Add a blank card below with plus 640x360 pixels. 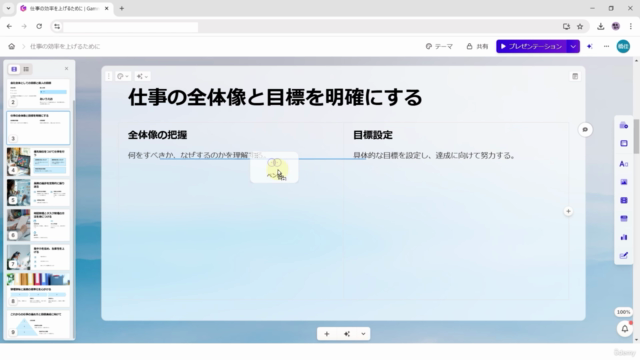327,334
